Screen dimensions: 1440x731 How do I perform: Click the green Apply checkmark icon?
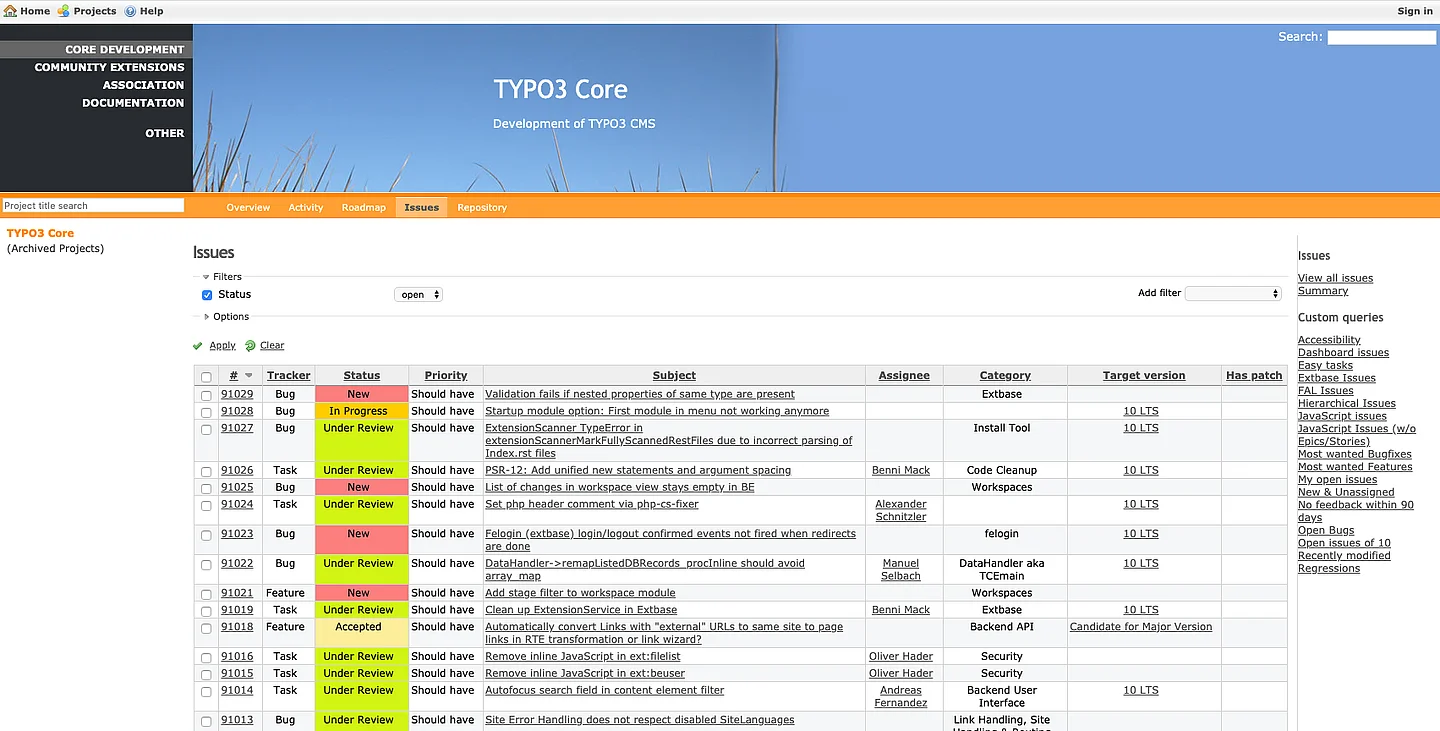(198, 346)
